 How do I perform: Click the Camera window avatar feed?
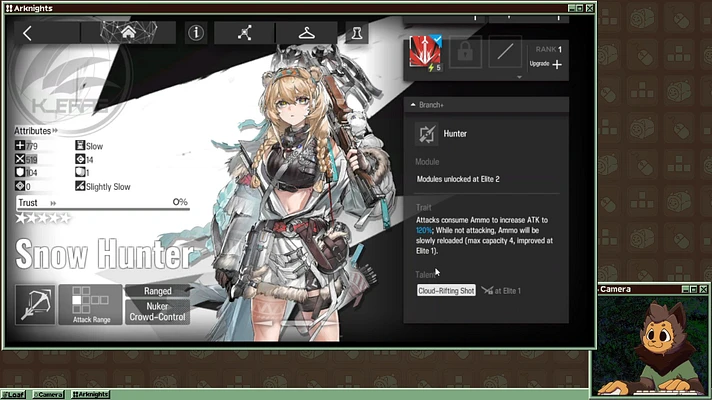pyautogui.click(x=652, y=344)
